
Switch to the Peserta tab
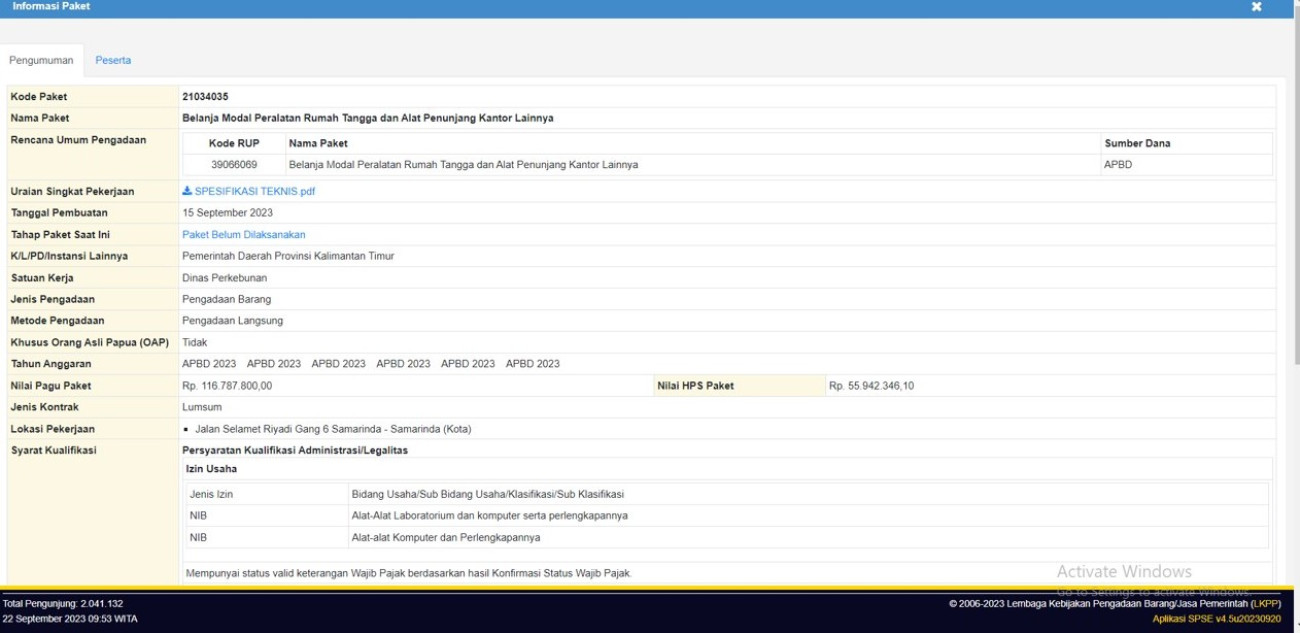[113, 60]
